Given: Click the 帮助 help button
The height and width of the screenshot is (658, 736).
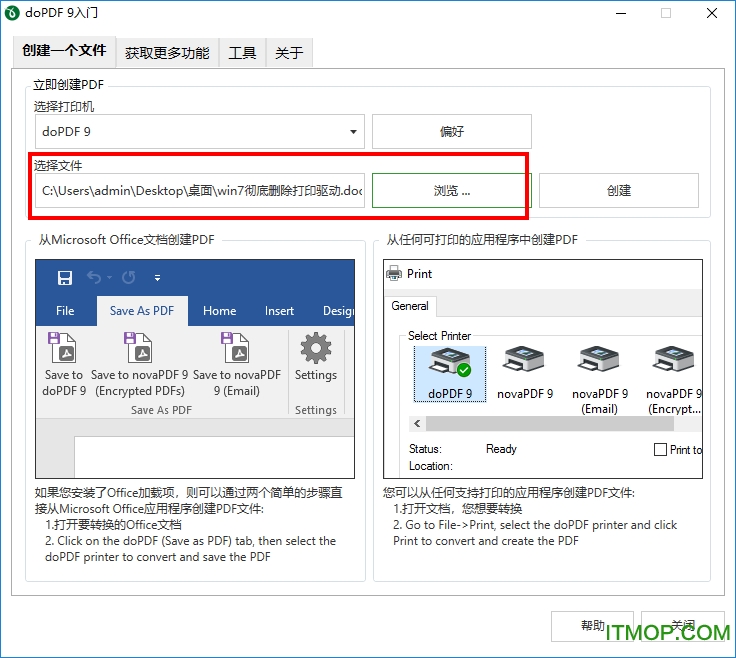Looking at the screenshot, I should pyautogui.click(x=592, y=626).
